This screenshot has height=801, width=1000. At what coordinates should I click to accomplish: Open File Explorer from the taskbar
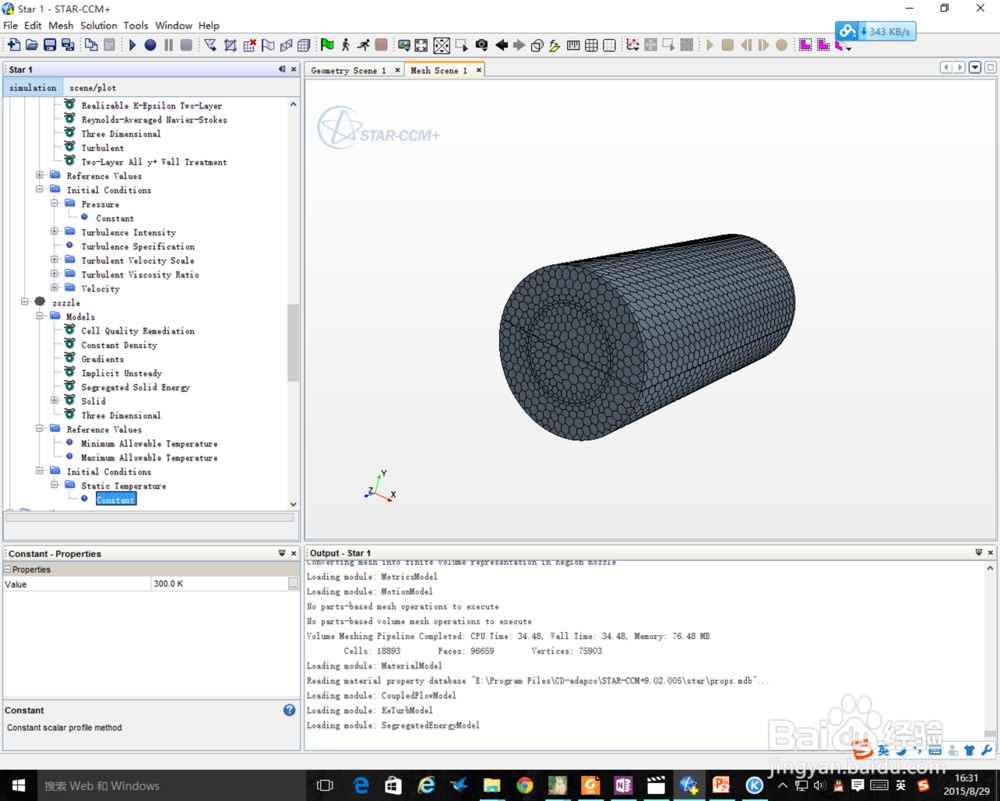[492, 785]
